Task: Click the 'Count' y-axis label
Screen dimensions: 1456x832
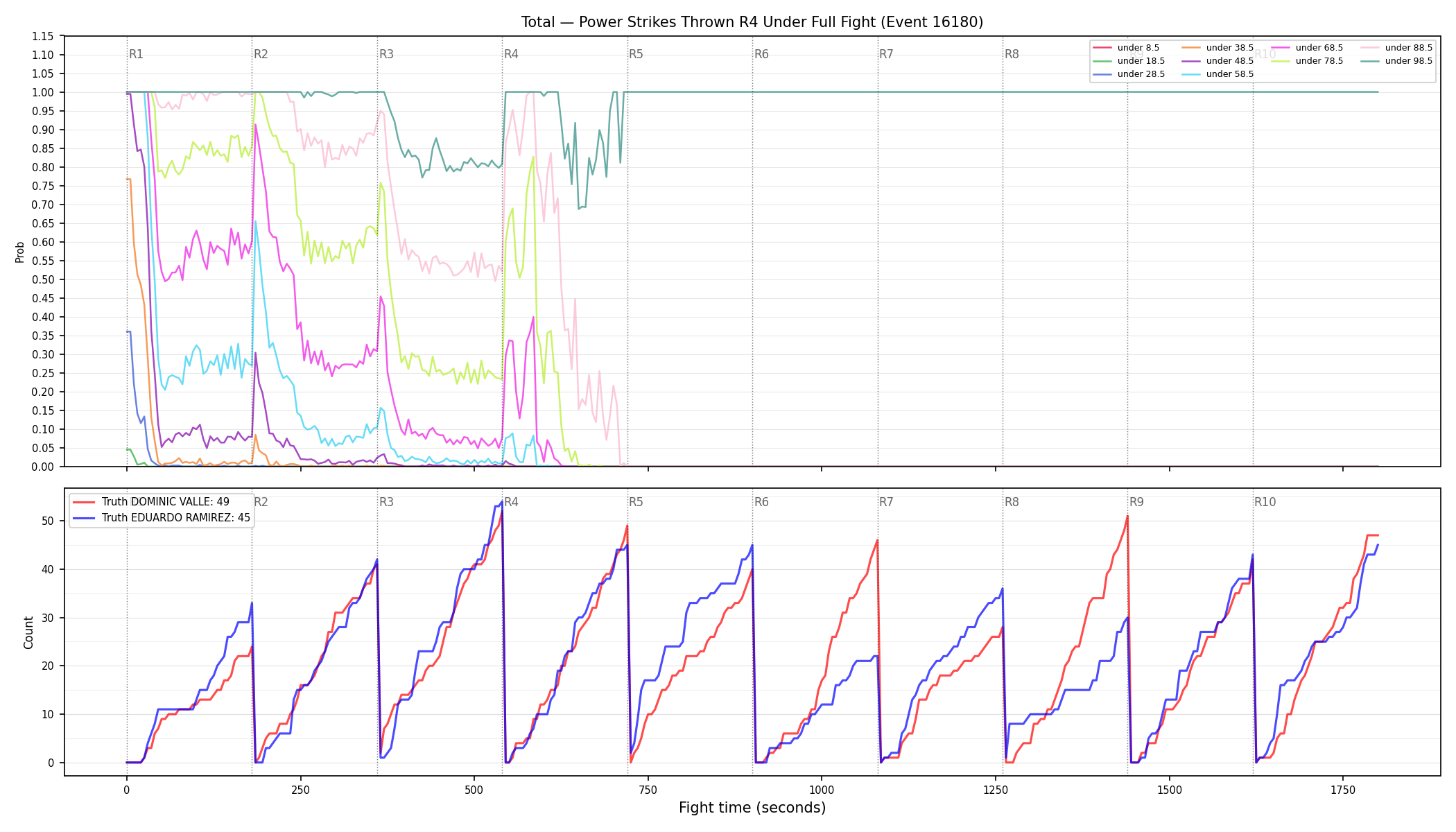Action: (x=28, y=632)
